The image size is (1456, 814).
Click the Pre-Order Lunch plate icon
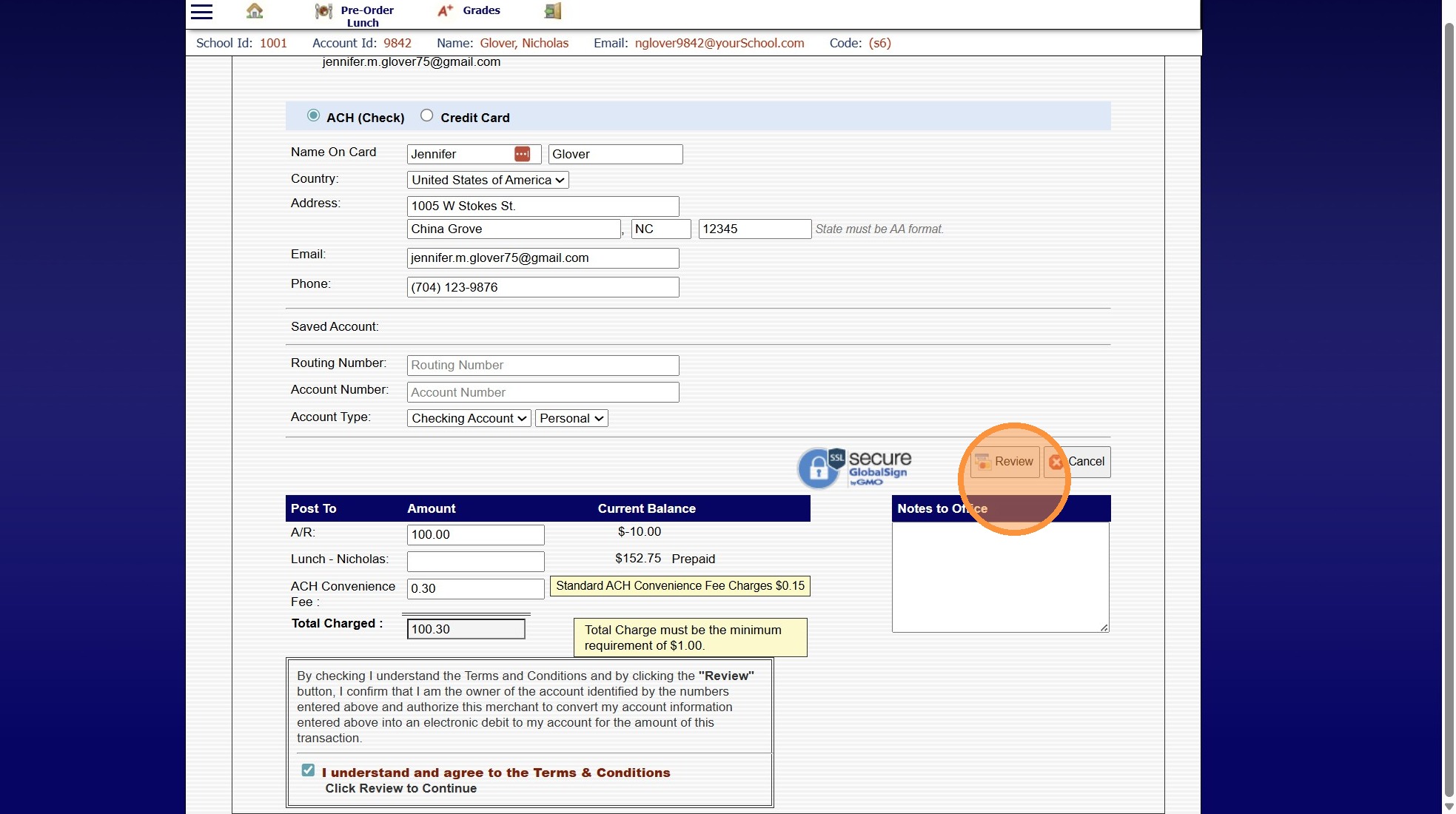pos(323,11)
